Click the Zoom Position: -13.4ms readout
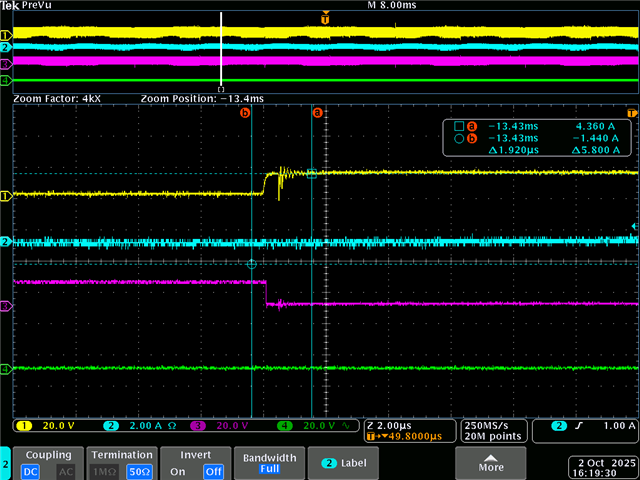The height and width of the screenshot is (480, 640). point(202,98)
